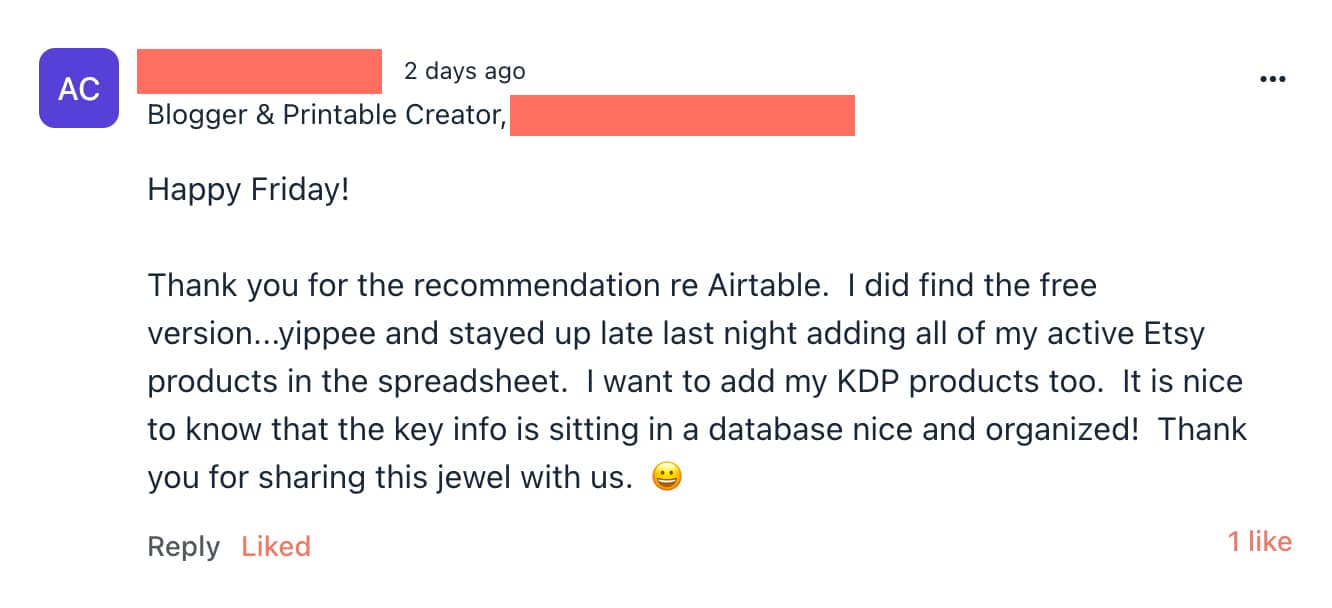
Task: View who liked via '1 like'
Action: click(x=1260, y=542)
